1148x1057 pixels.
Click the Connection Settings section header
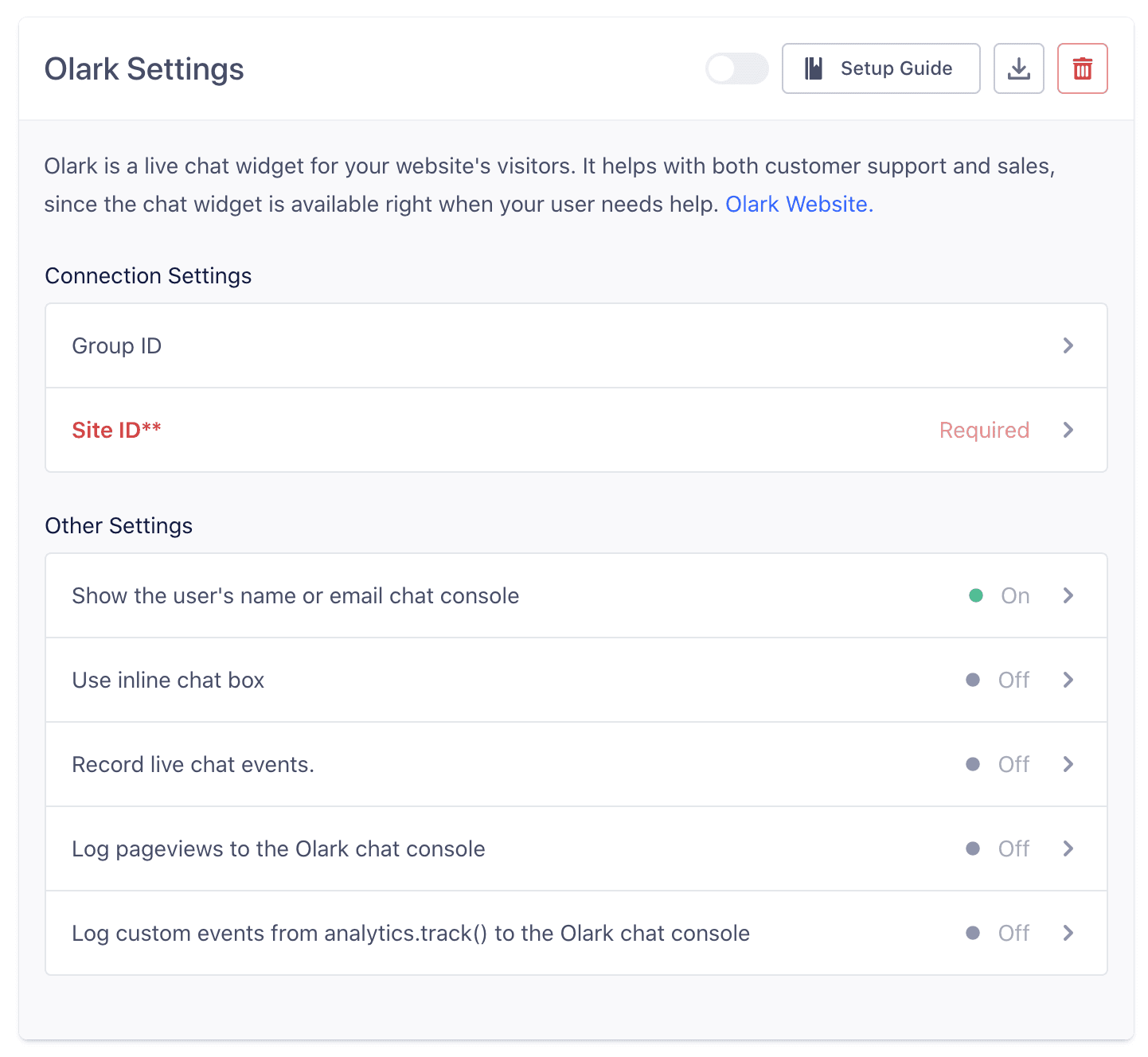click(148, 275)
